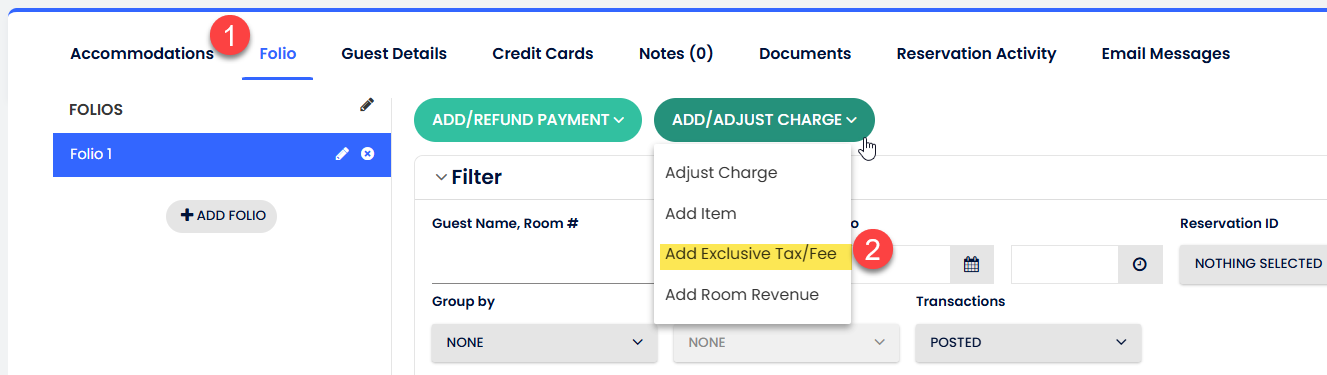Open the clock time picker icon
Viewport: 1327px width, 375px height.
pyautogui.click(x=1139, y=265)
